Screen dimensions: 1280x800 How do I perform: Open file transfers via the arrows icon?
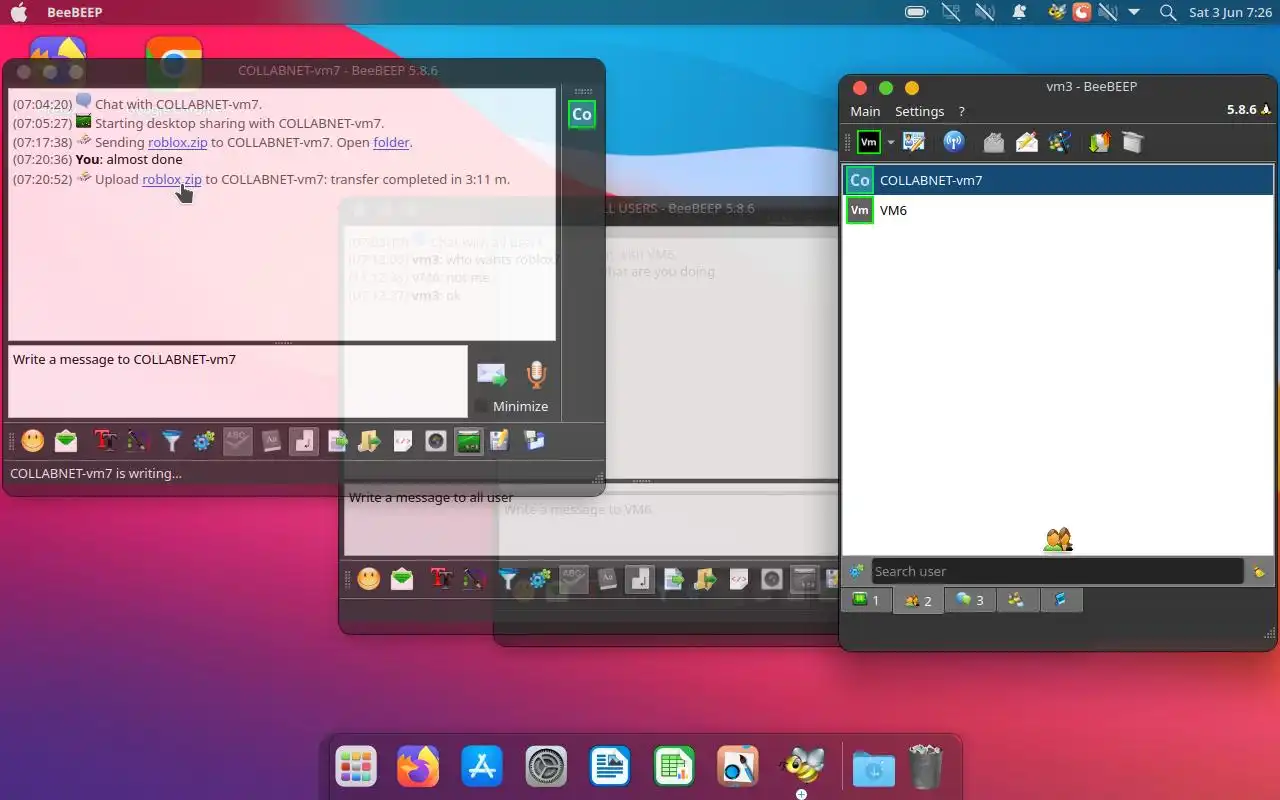pos(1099,142)
